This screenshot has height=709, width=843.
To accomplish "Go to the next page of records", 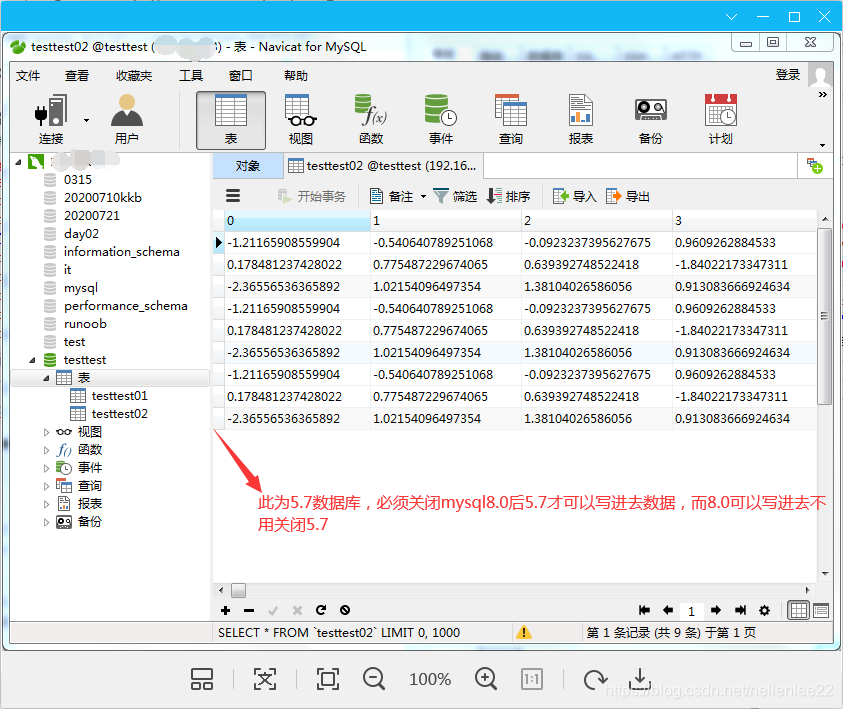I will pyautogui.click(x=716, y=610).
